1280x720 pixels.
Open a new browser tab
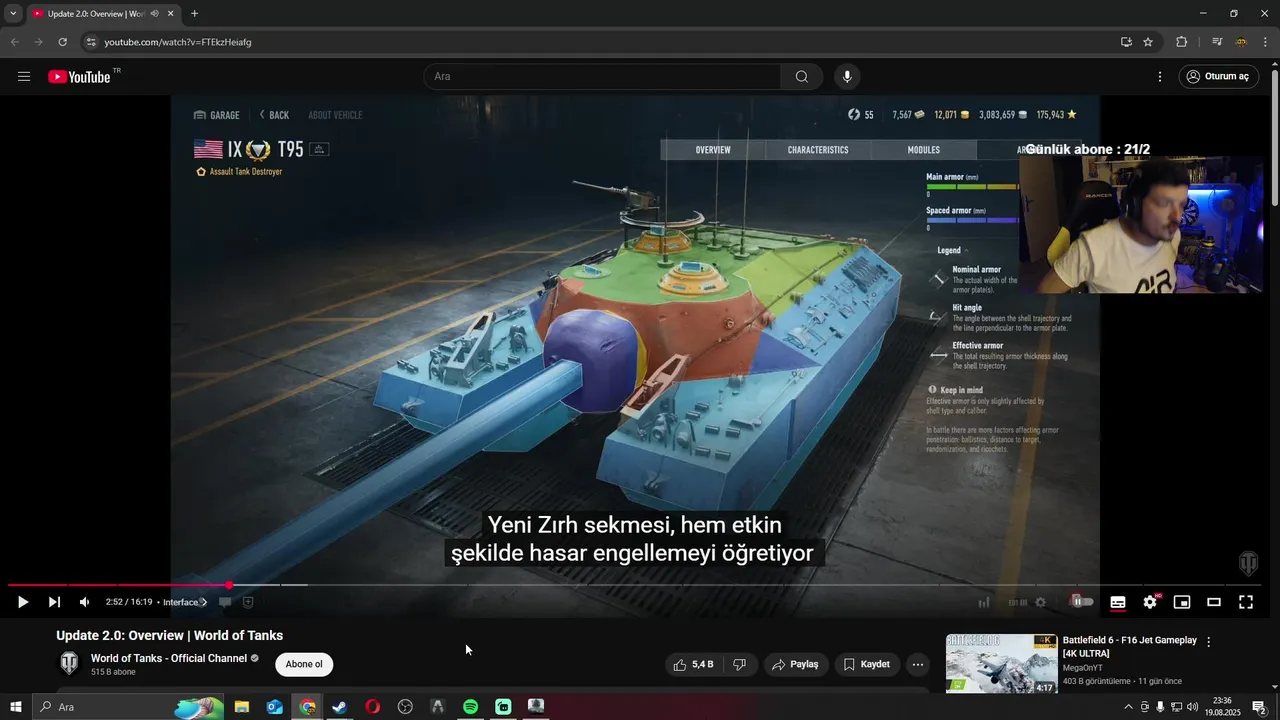tap(194, 14)
